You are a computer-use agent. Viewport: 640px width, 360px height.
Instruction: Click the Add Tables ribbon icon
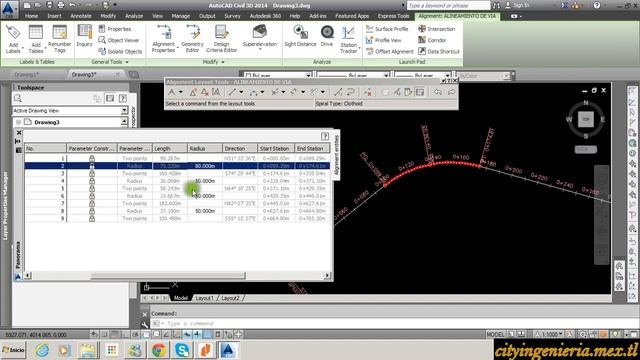coord(36,39)
